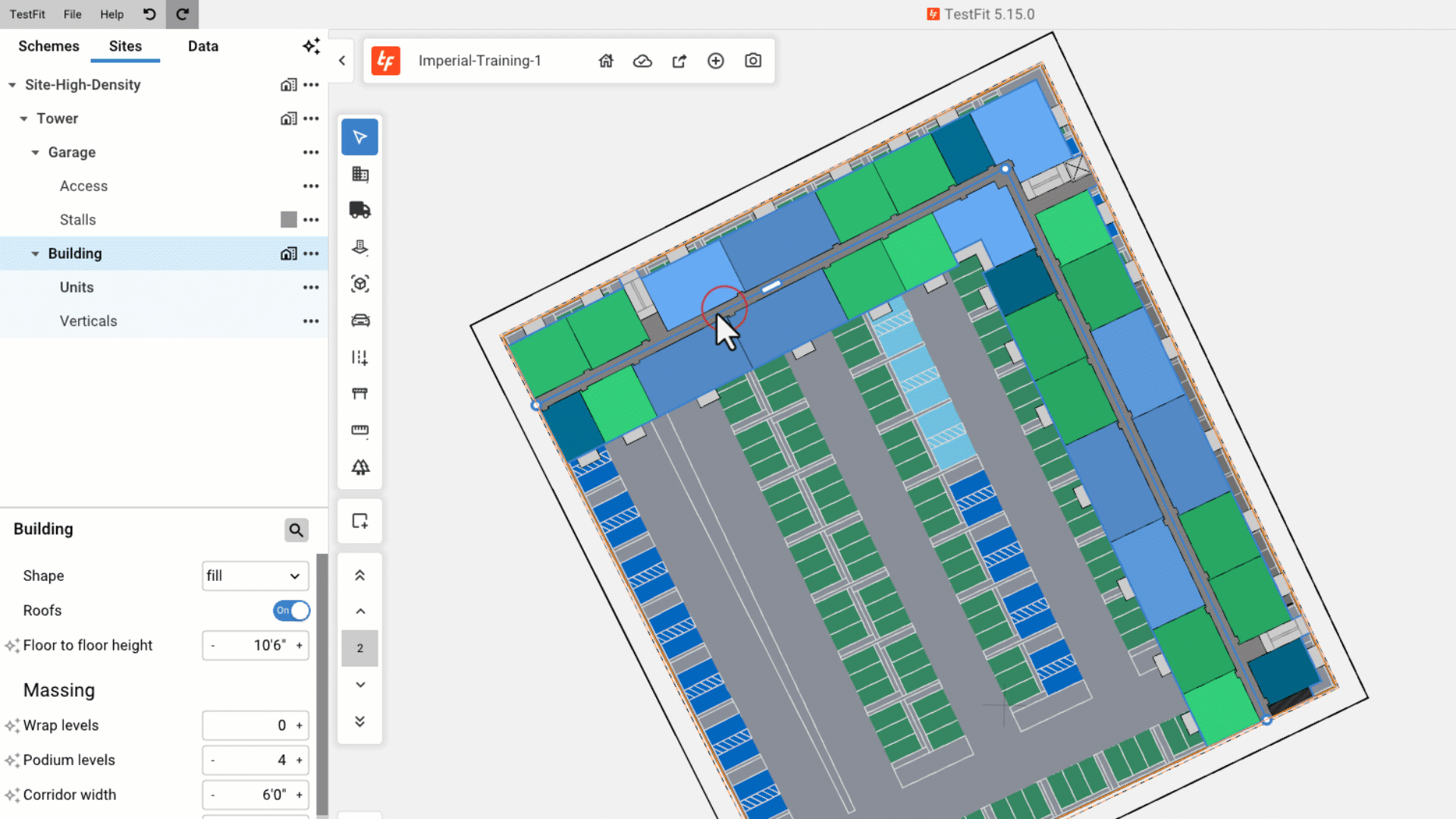This screenshot has height=819, width=1456.
Task: Select the building tool icon
Action: (360, 174)
